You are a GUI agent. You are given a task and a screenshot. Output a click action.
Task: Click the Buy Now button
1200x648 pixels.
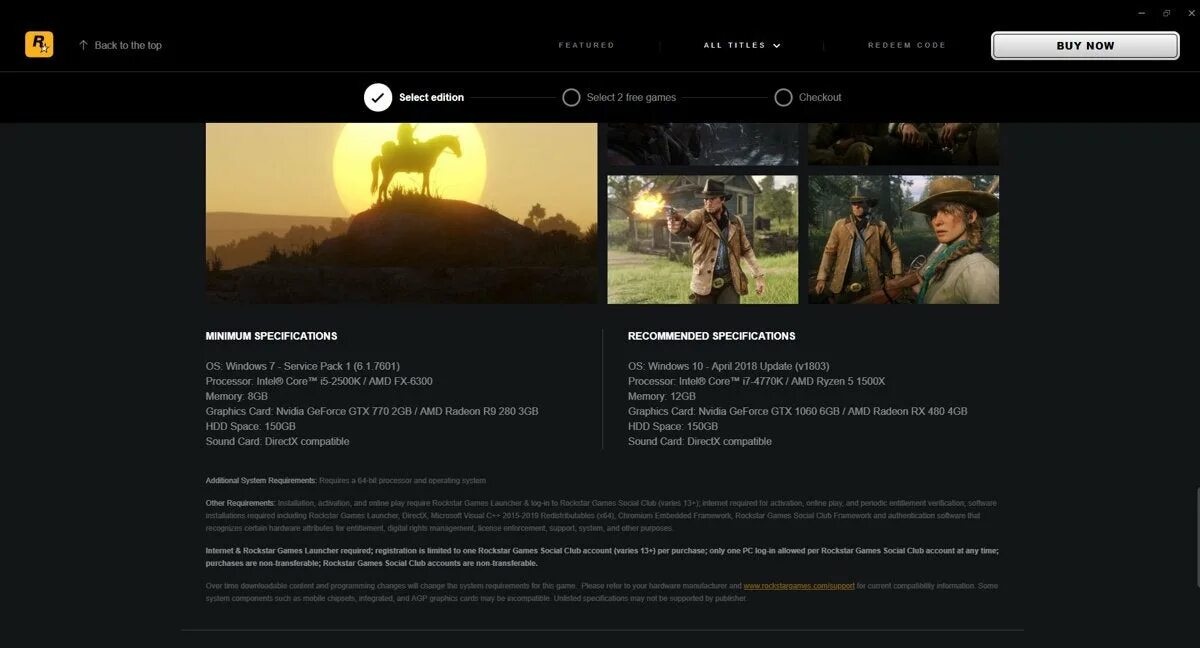(x=1085, y=45)
